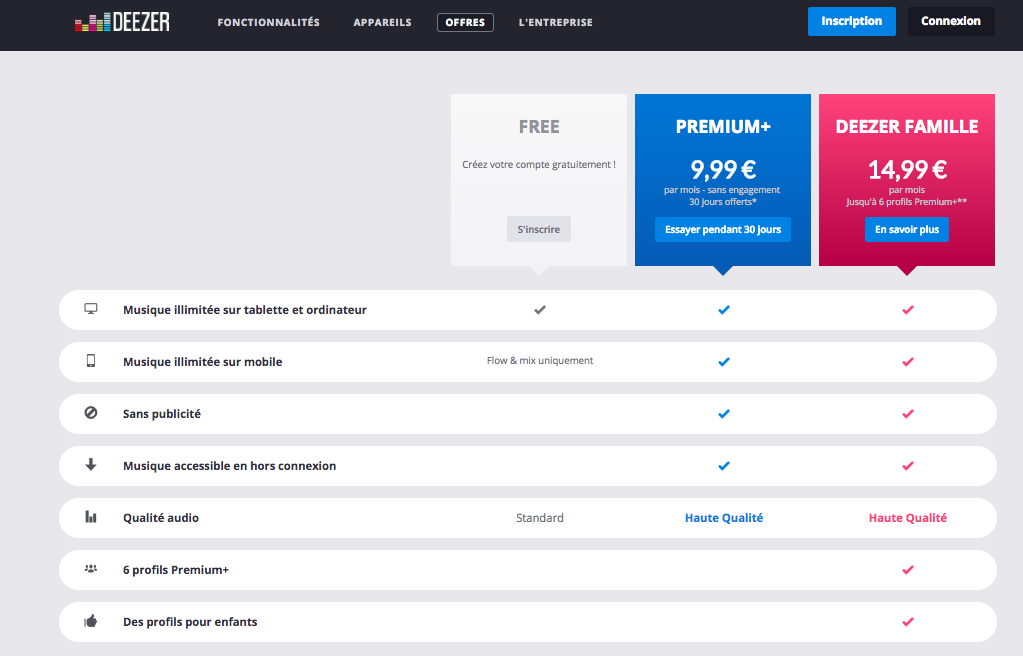Select the Offres tab in navigation

click(x=465, y=22)
